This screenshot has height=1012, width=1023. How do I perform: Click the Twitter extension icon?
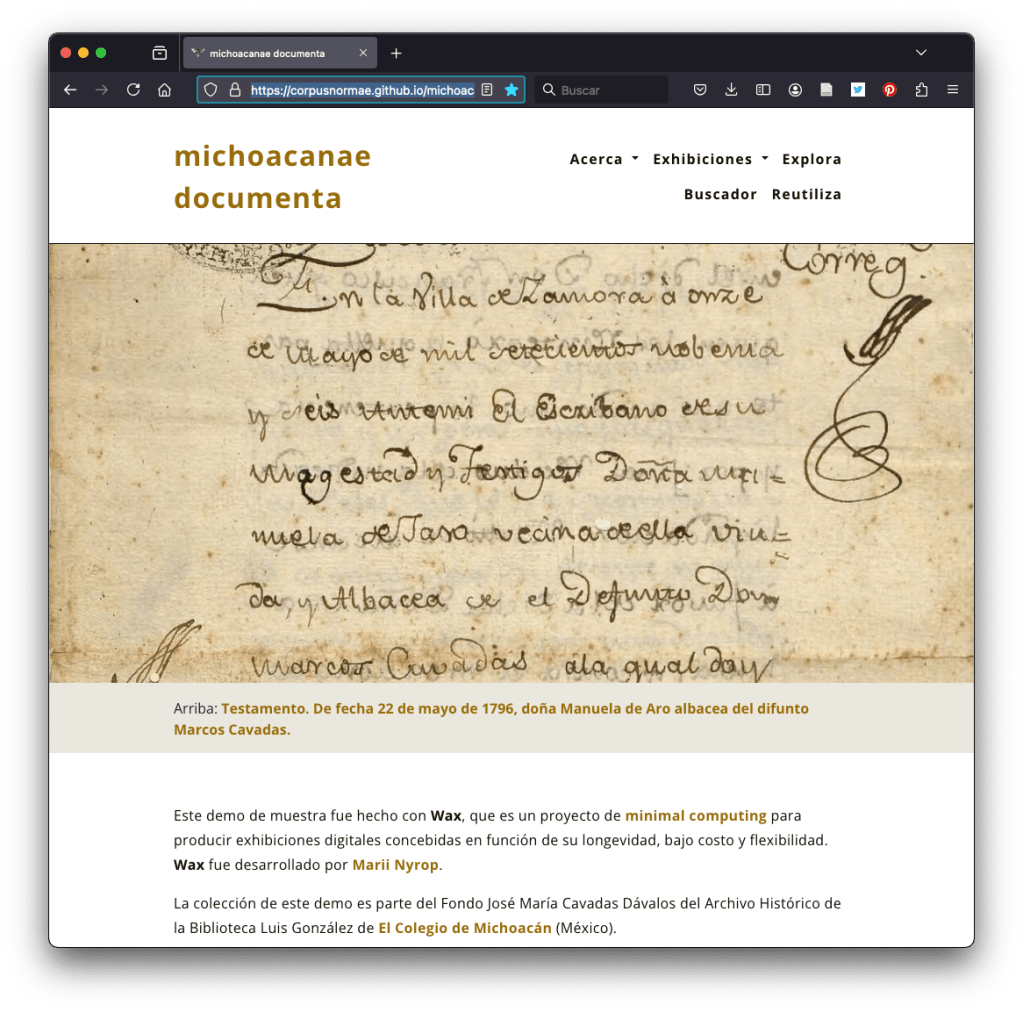click(x=858, y=90)
